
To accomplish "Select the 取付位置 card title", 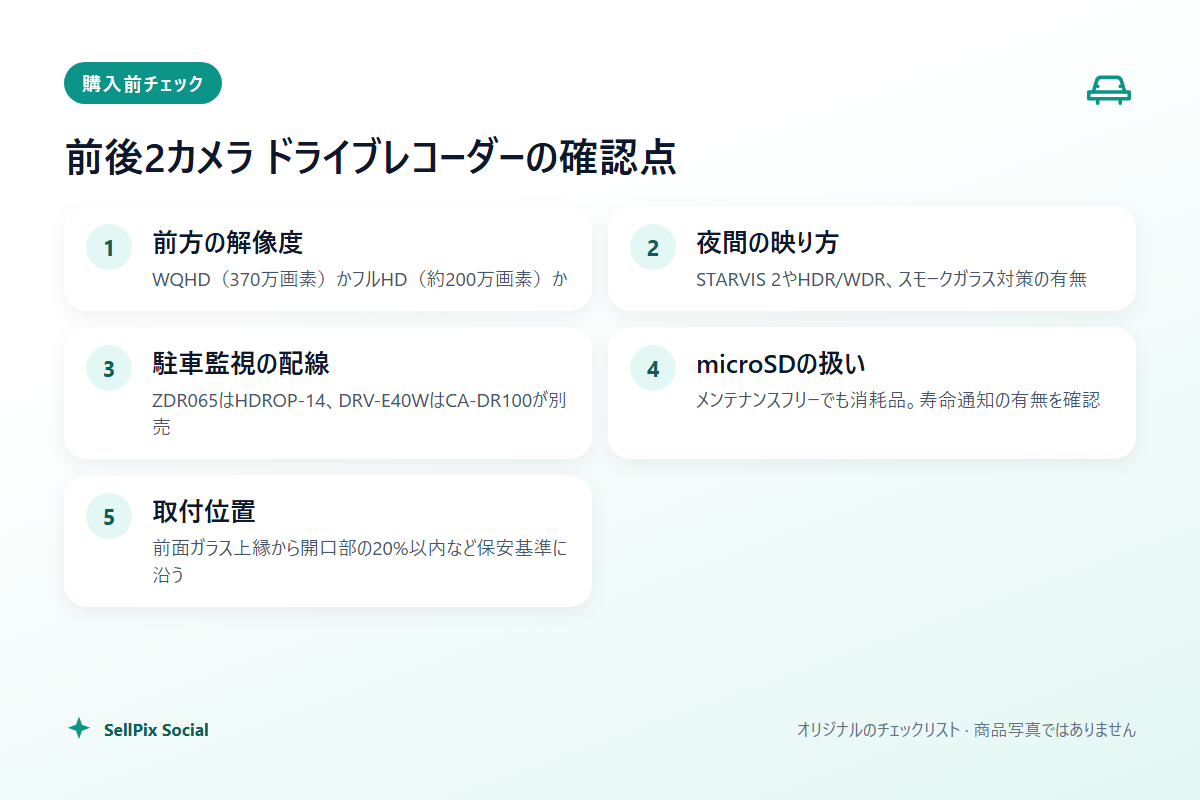I will tap(204, 511).
